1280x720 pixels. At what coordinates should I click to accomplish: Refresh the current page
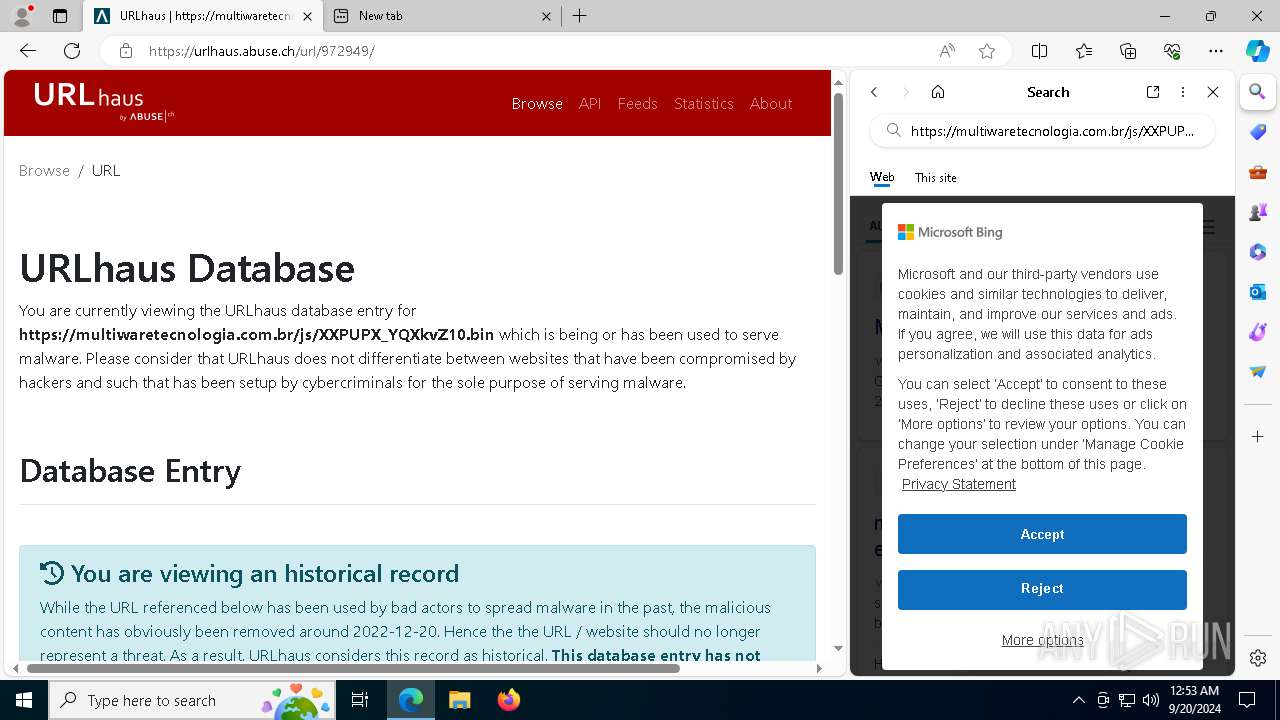coord(72,51)
